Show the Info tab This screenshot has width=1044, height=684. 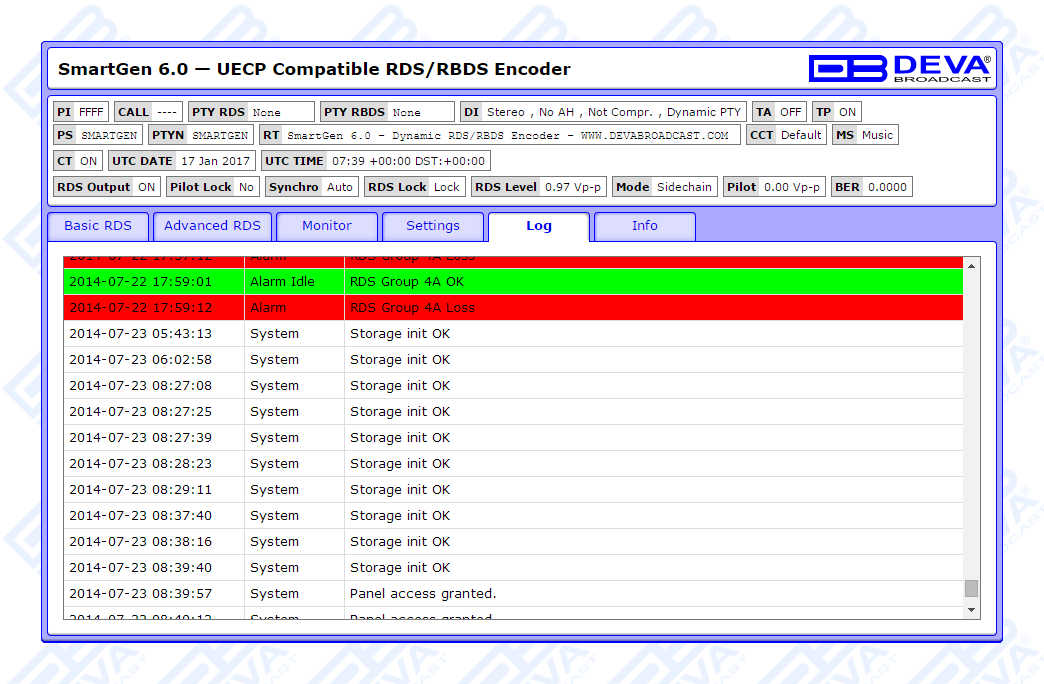[x=645, y=226]
